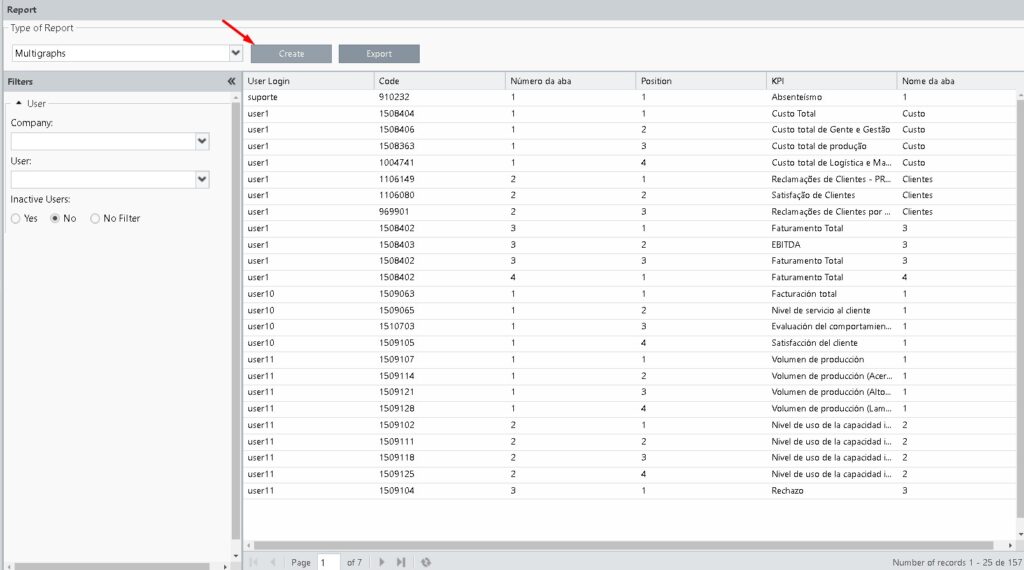The image size is (1024, 570).
Task: Open the Company dropdown
Action: pyautogui.click(x=202, y=142)
